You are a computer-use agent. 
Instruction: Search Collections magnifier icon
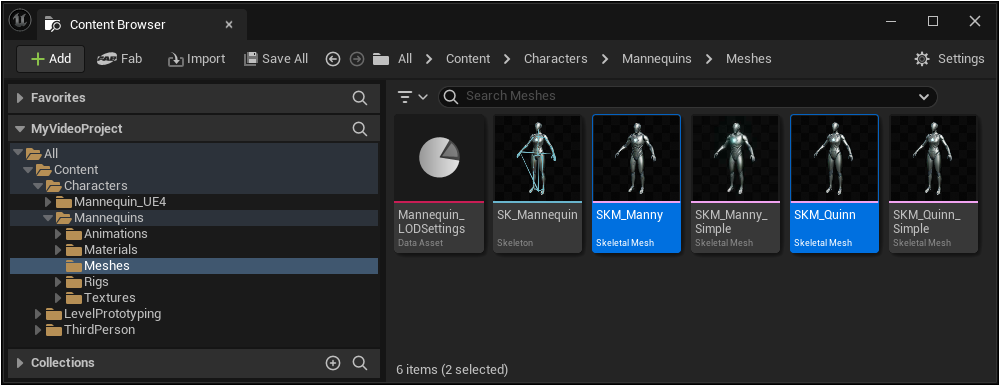pos(360,363)
